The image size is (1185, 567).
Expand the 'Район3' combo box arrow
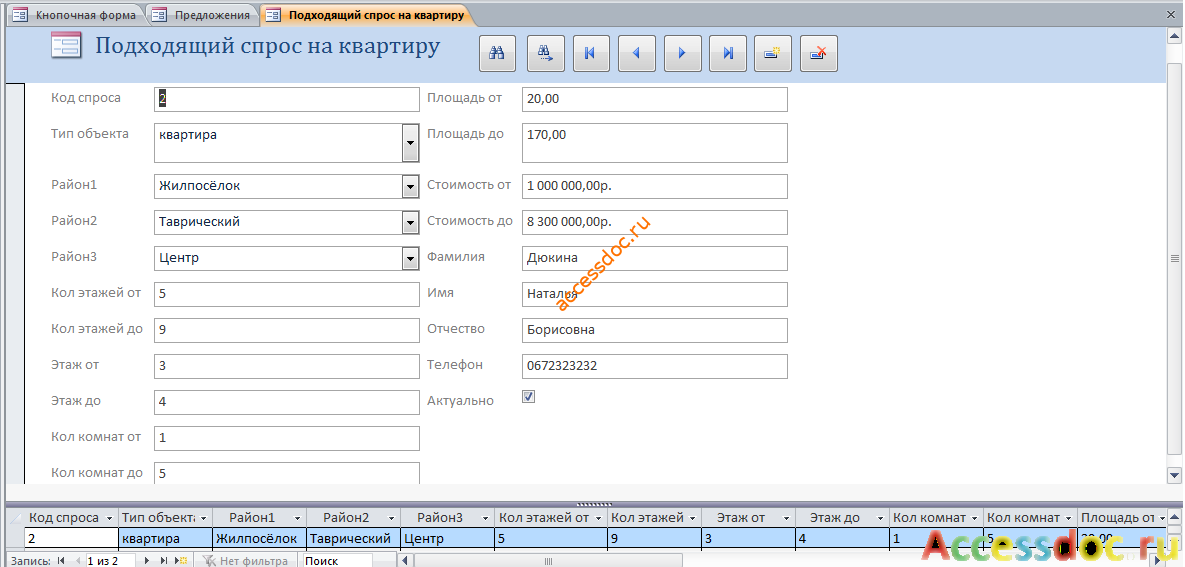tap(410, 259)
